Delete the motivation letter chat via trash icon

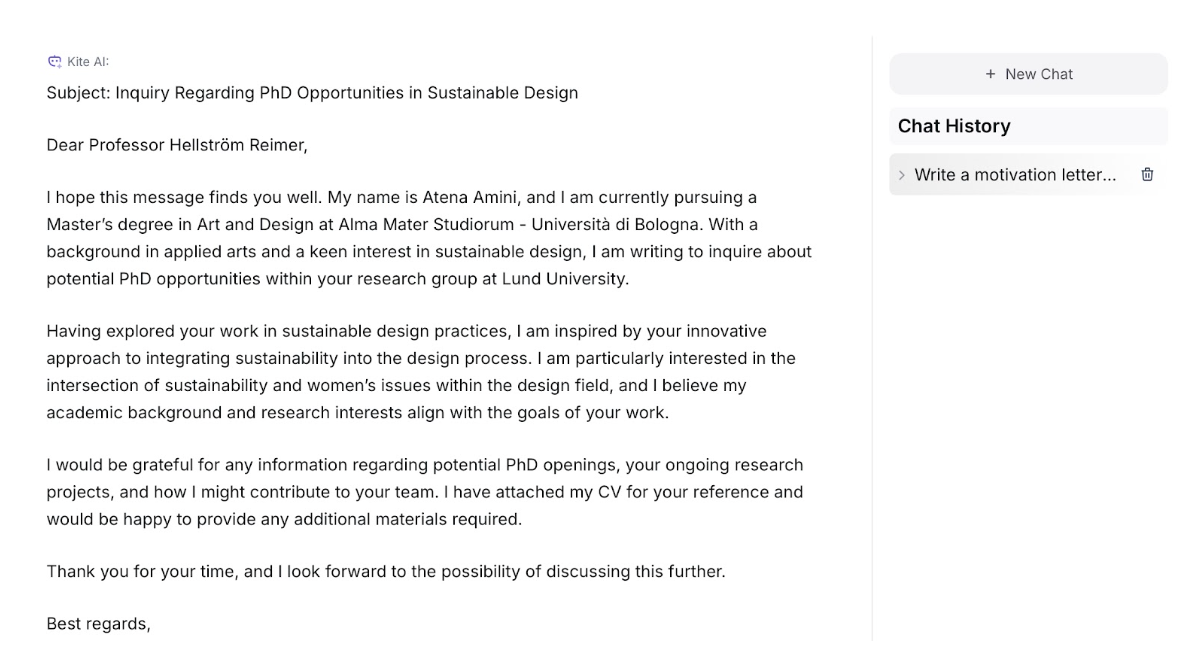1147,175
